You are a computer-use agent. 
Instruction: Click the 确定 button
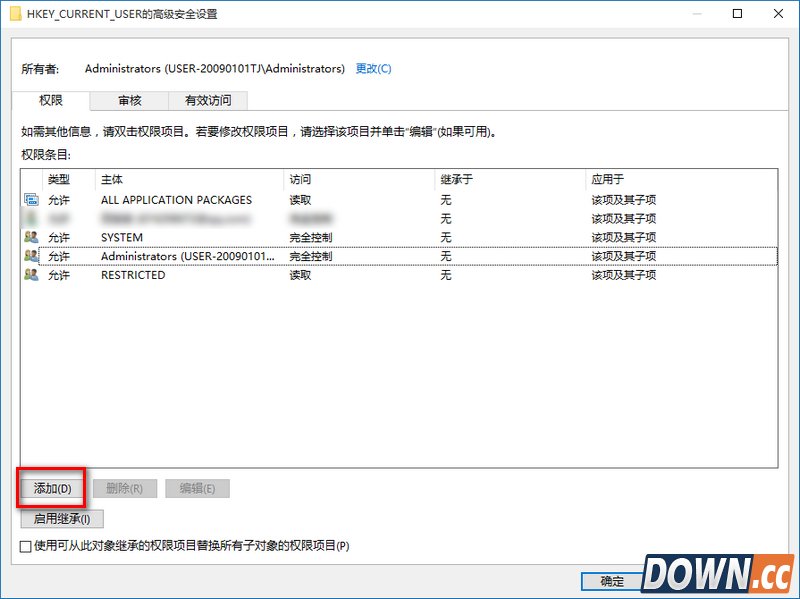pos(611,580)
